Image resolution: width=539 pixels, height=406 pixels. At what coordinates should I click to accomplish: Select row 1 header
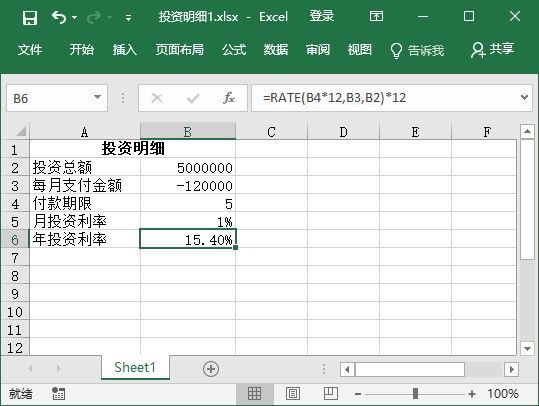(15, 150)
